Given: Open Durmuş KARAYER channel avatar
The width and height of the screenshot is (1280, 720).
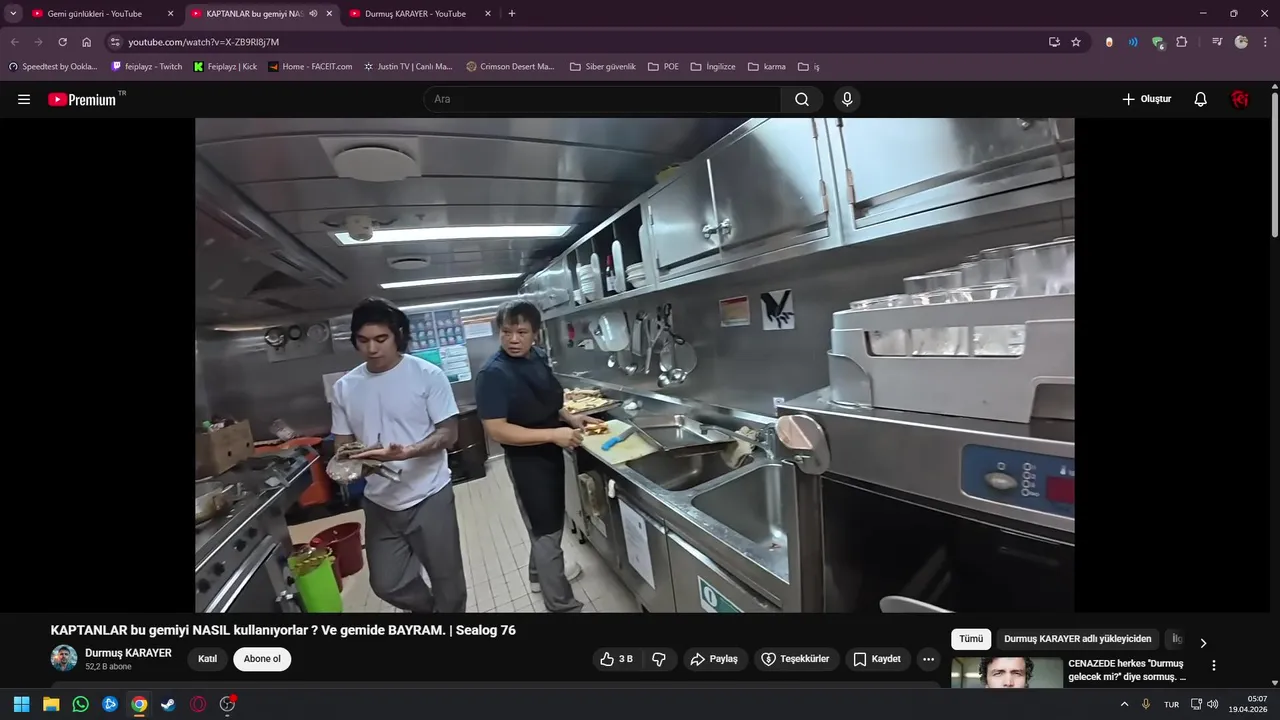Looking at the screenshot, I should [64, 658].
